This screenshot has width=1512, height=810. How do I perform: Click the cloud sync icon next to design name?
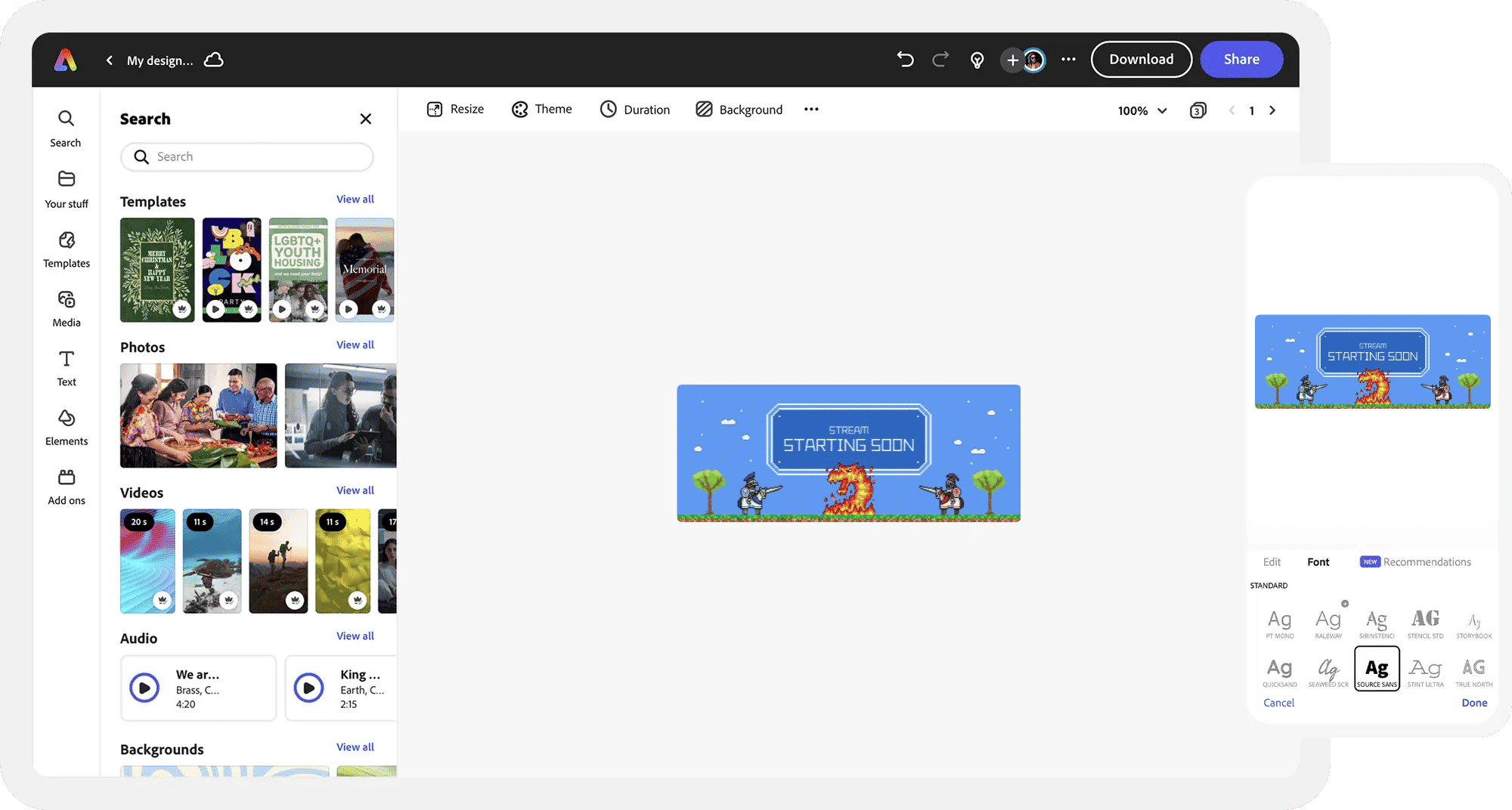point(214,60)
